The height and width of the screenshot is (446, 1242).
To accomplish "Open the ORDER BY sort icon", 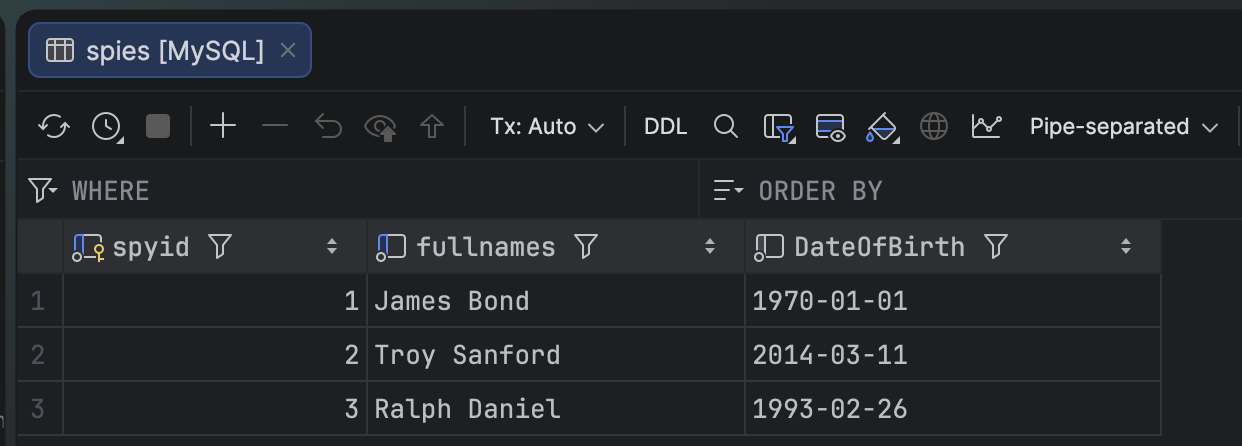I will pyautogui.click(x=728, y=190).
